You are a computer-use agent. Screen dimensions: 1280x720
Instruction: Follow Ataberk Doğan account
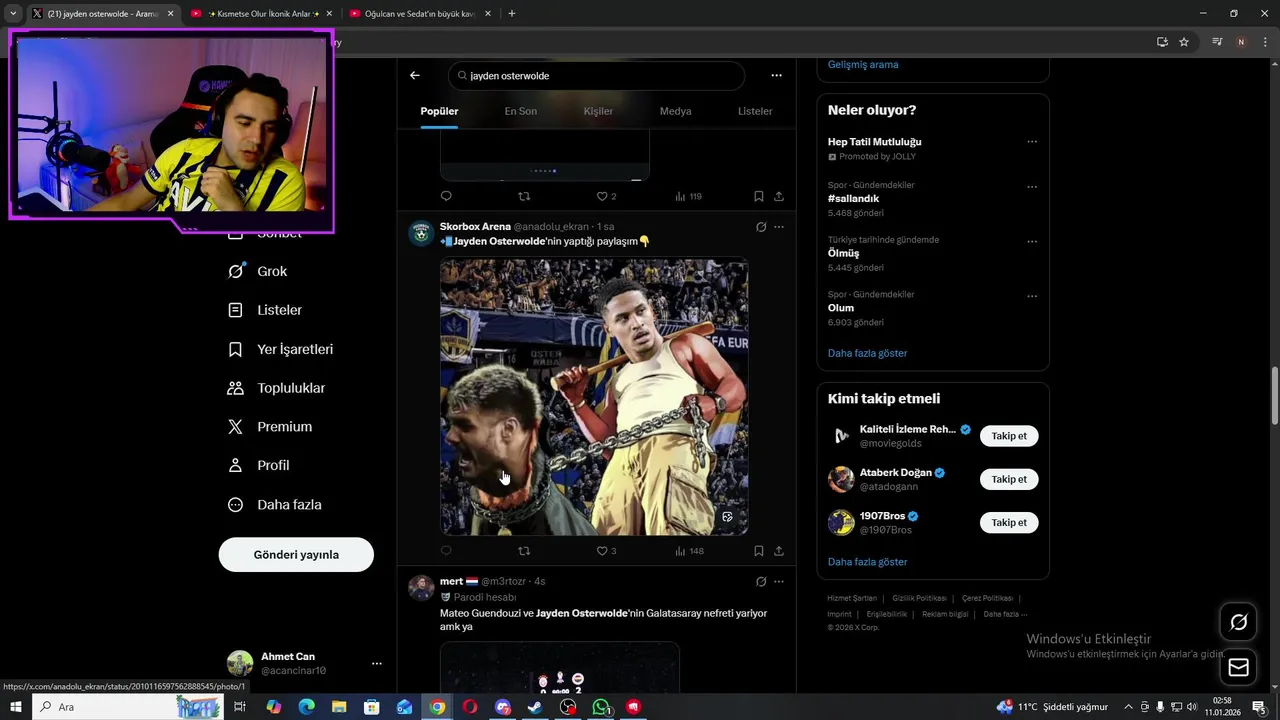coord(1009,479)
